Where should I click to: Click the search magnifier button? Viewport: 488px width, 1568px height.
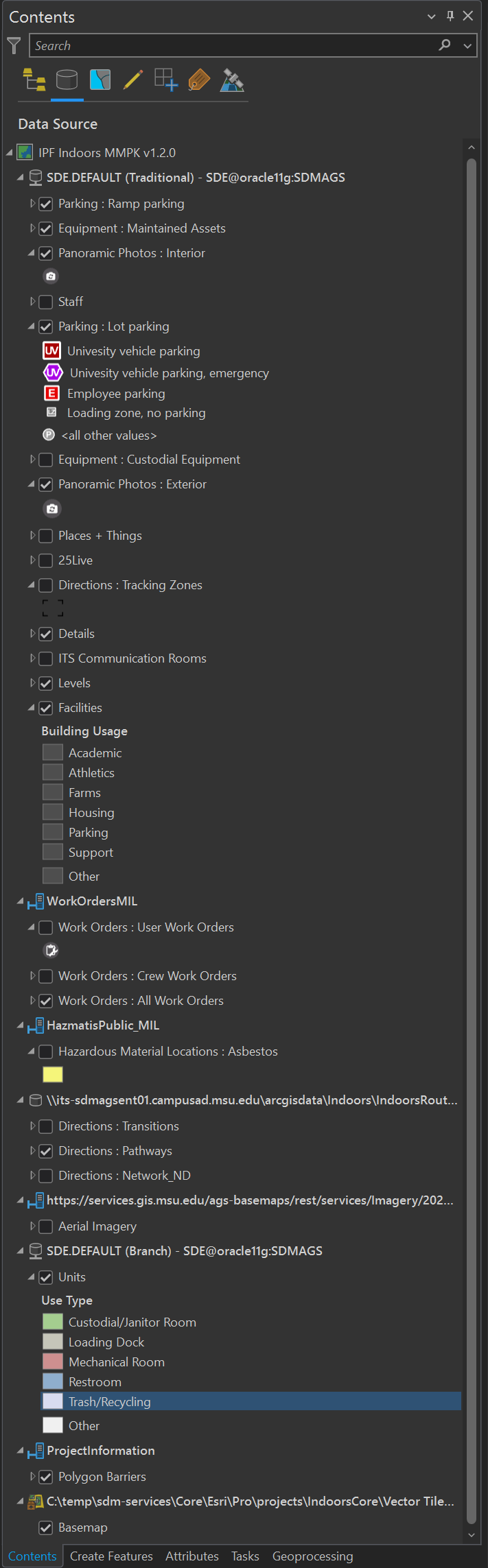point(444,45)
